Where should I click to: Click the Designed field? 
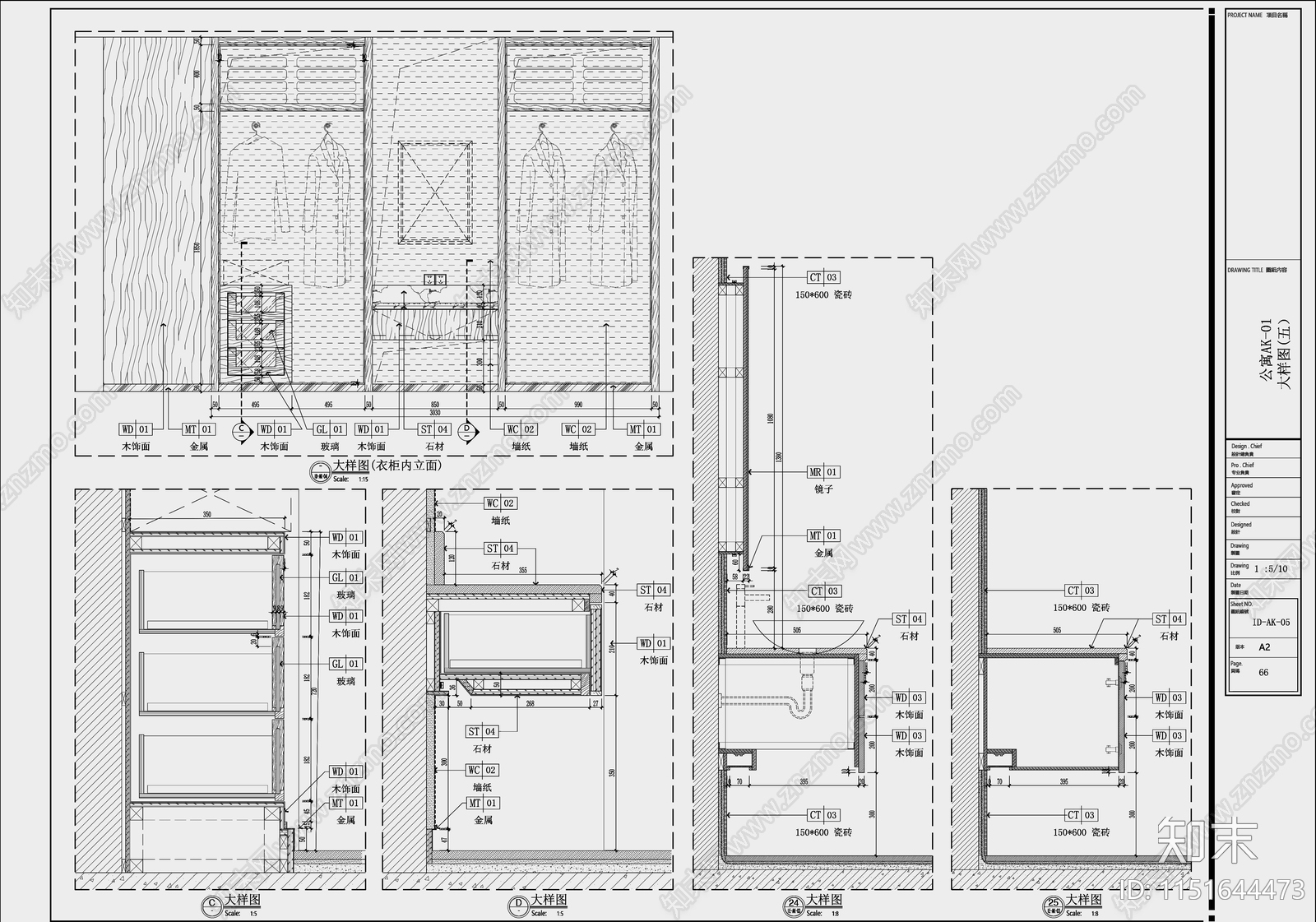1263,527
